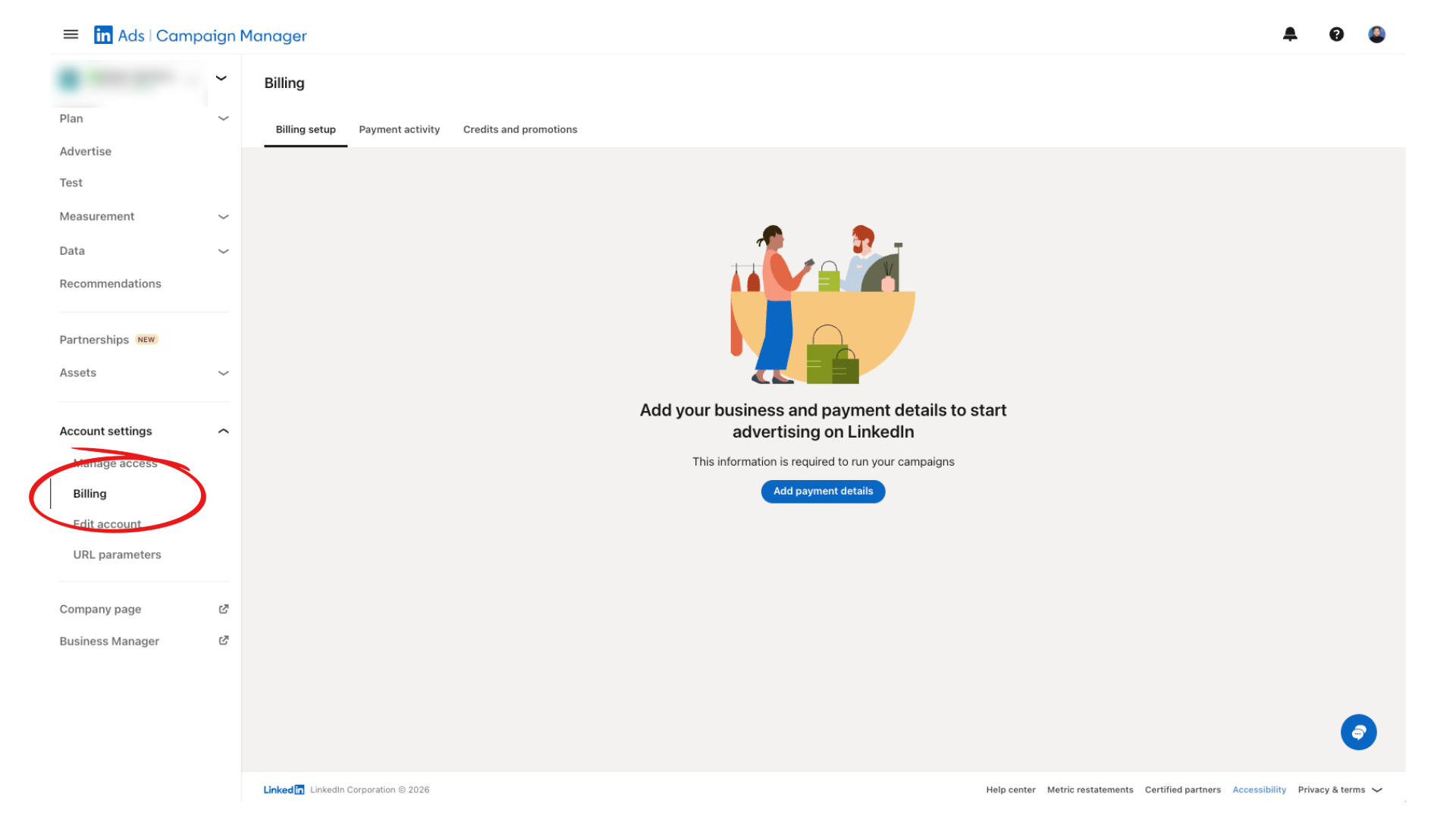Click the LinkedIn Ads logo

(x=200, y=36)
